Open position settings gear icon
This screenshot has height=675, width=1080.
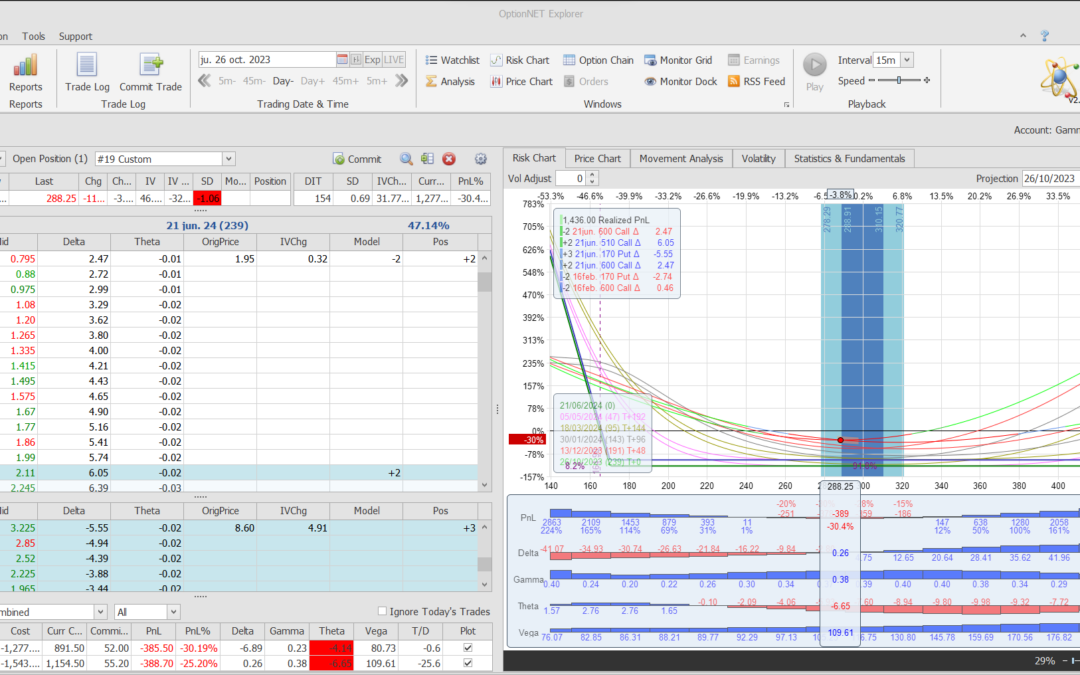coord(480,159)
